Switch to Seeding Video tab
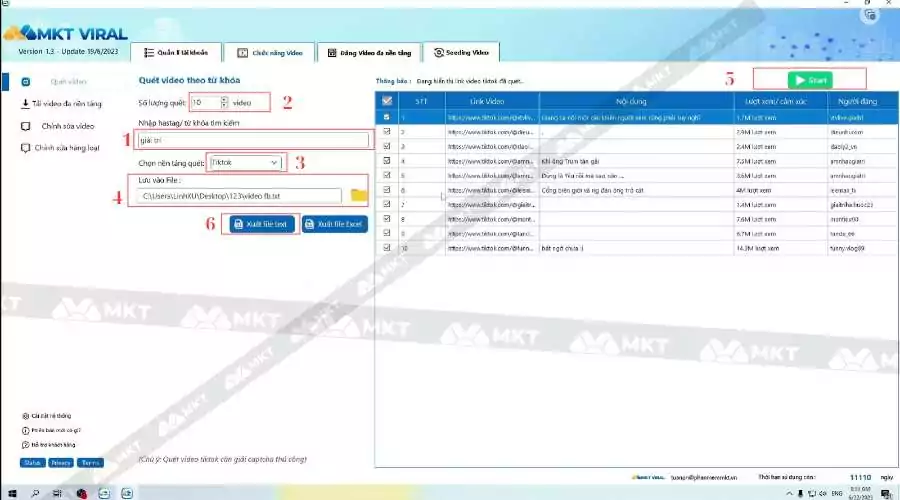The image size is (900, 500). (x=461, y=52)
